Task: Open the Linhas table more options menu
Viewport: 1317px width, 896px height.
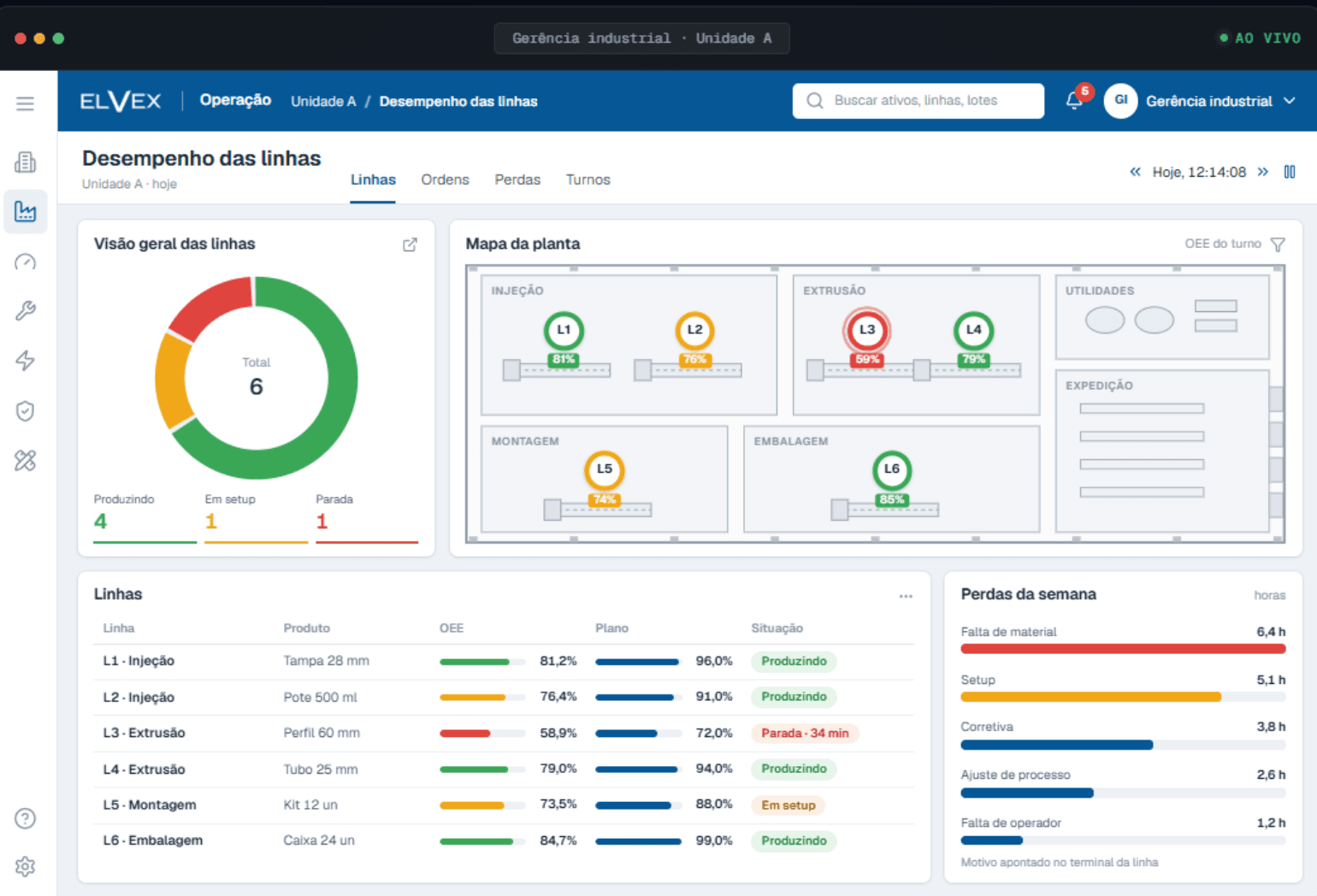Action: click(906, 596)
